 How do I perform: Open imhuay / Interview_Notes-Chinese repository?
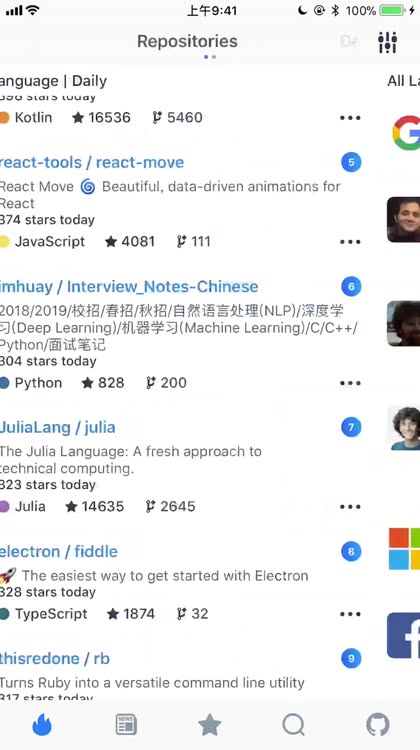pyautogui.click(x=129, y=287)
